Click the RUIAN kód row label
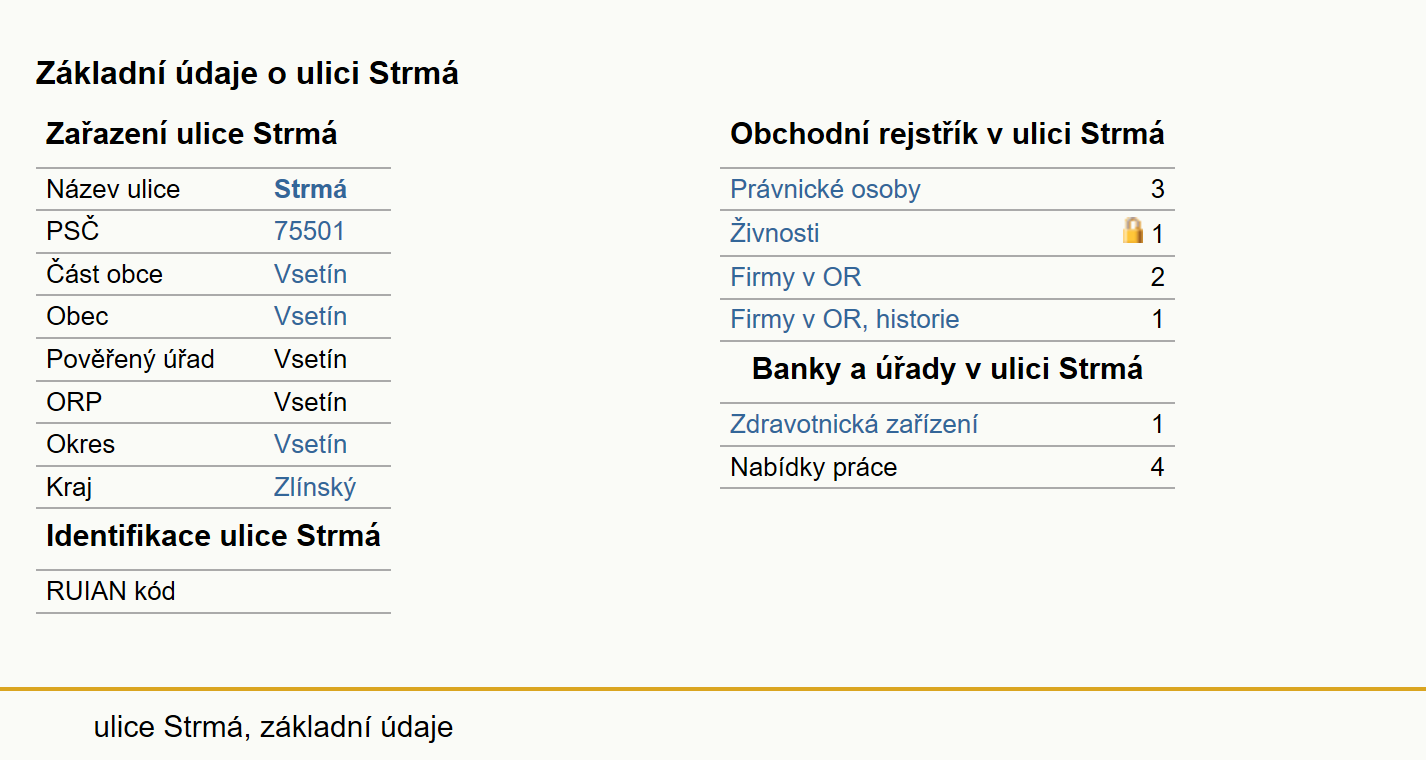This screenshot has height=760, width=1426. click(x=111, y=591)
